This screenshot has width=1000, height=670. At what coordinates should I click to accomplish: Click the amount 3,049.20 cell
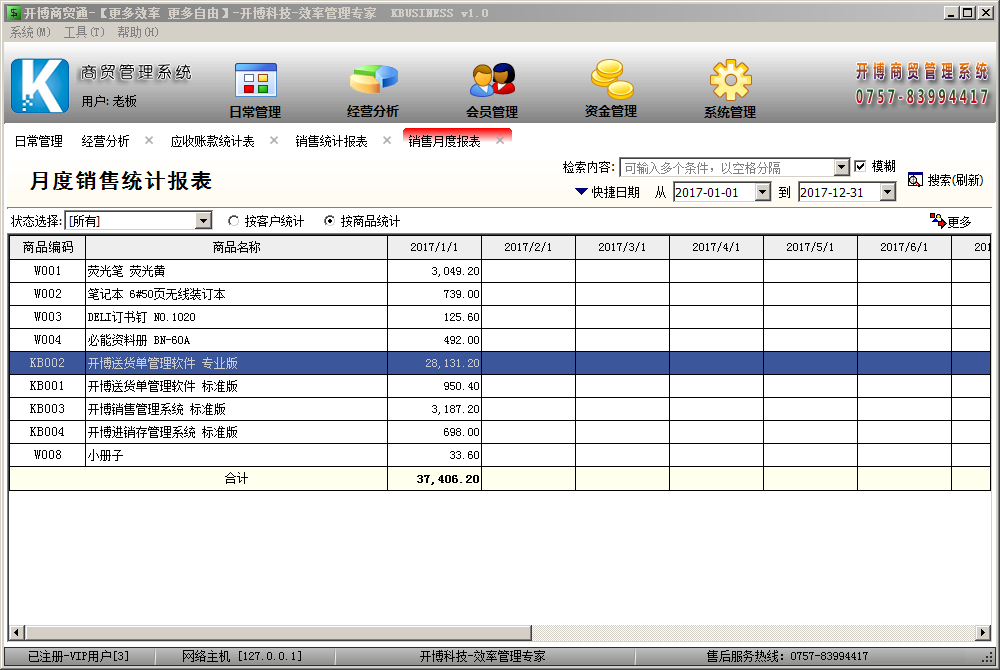click(x=434, y=271)
